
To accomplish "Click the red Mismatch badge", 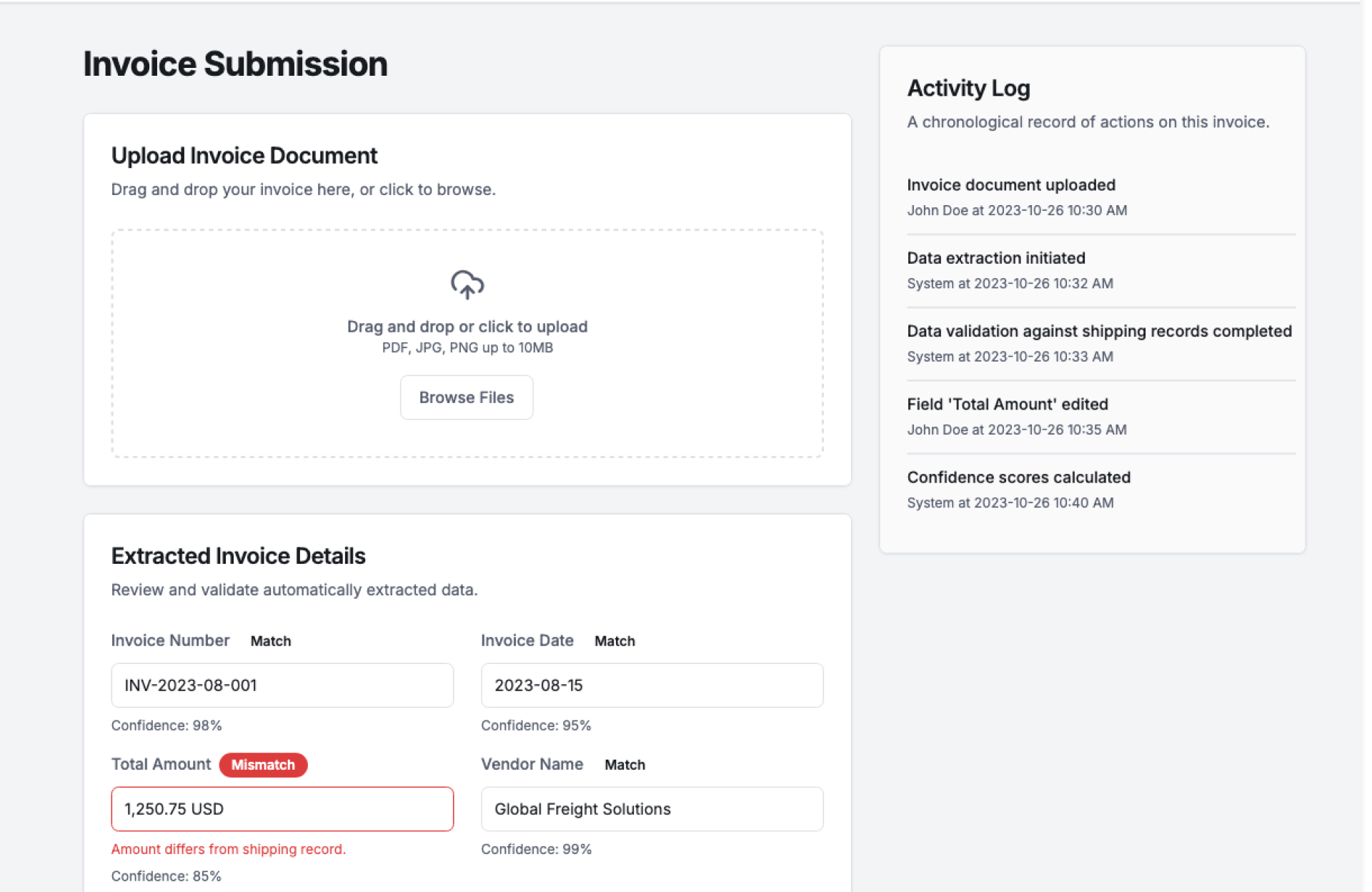I will point(263,765).
